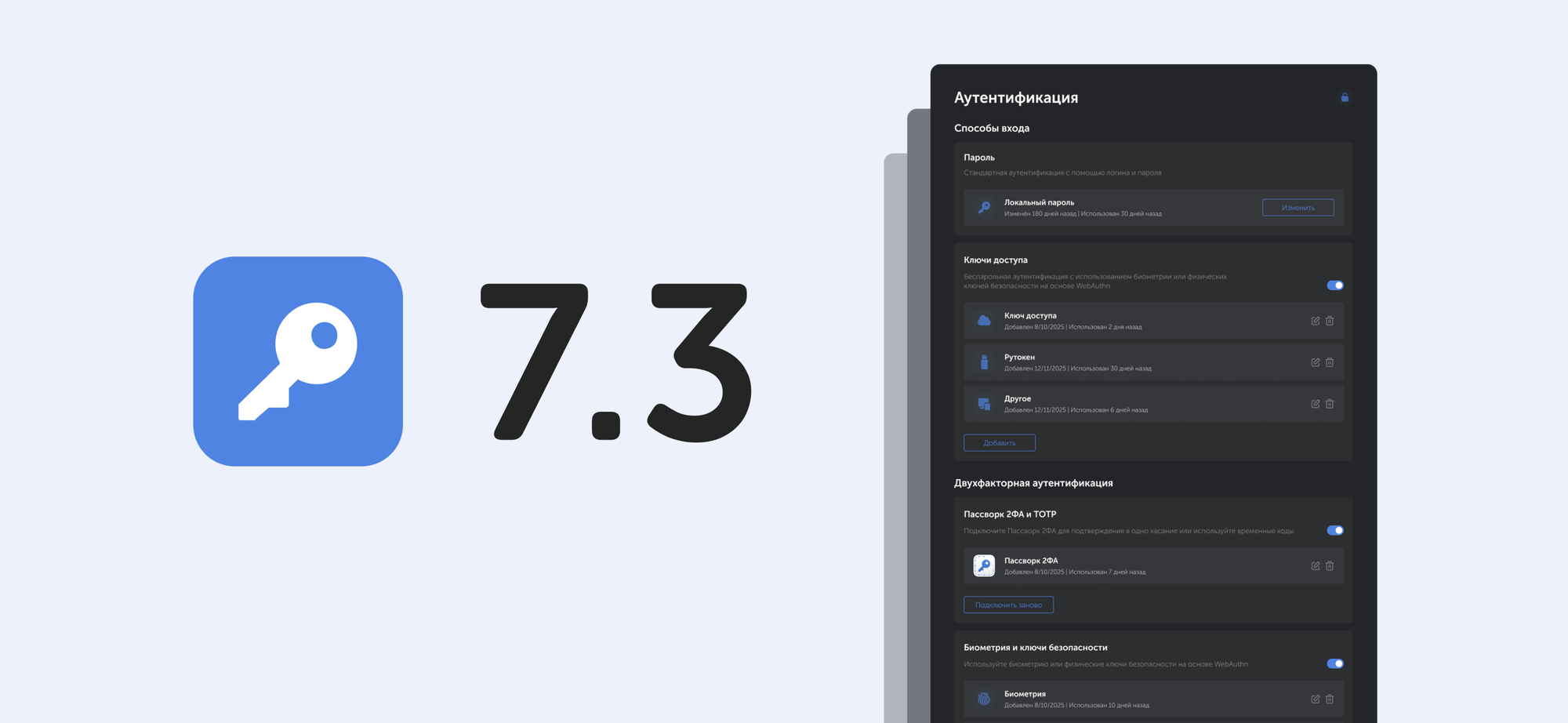1568x723 pixels.
Task: Click the large Passwork key logo
Action: click(x=298, y=361)
